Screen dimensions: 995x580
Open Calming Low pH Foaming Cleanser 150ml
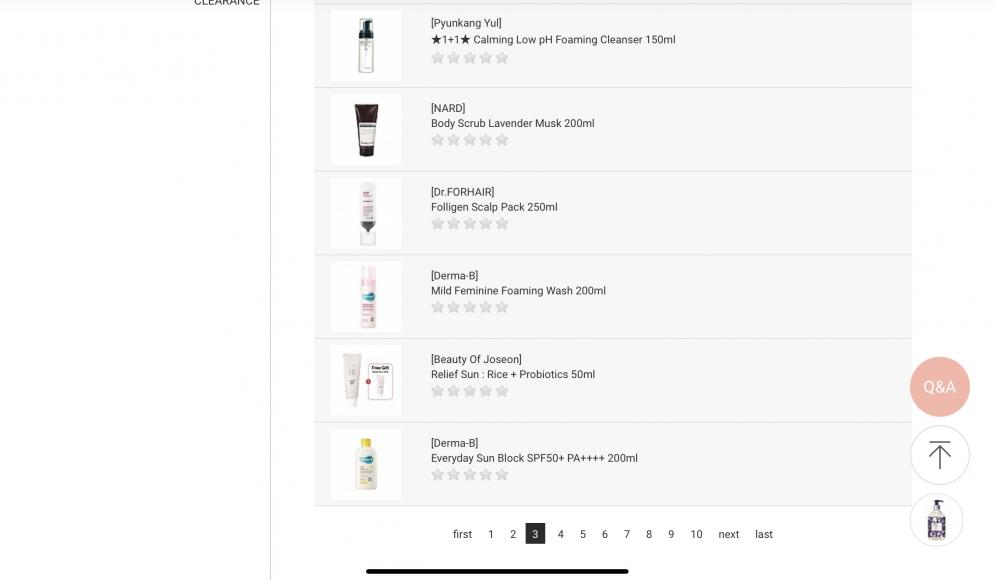pyautogui.click(x=553, y=39)
